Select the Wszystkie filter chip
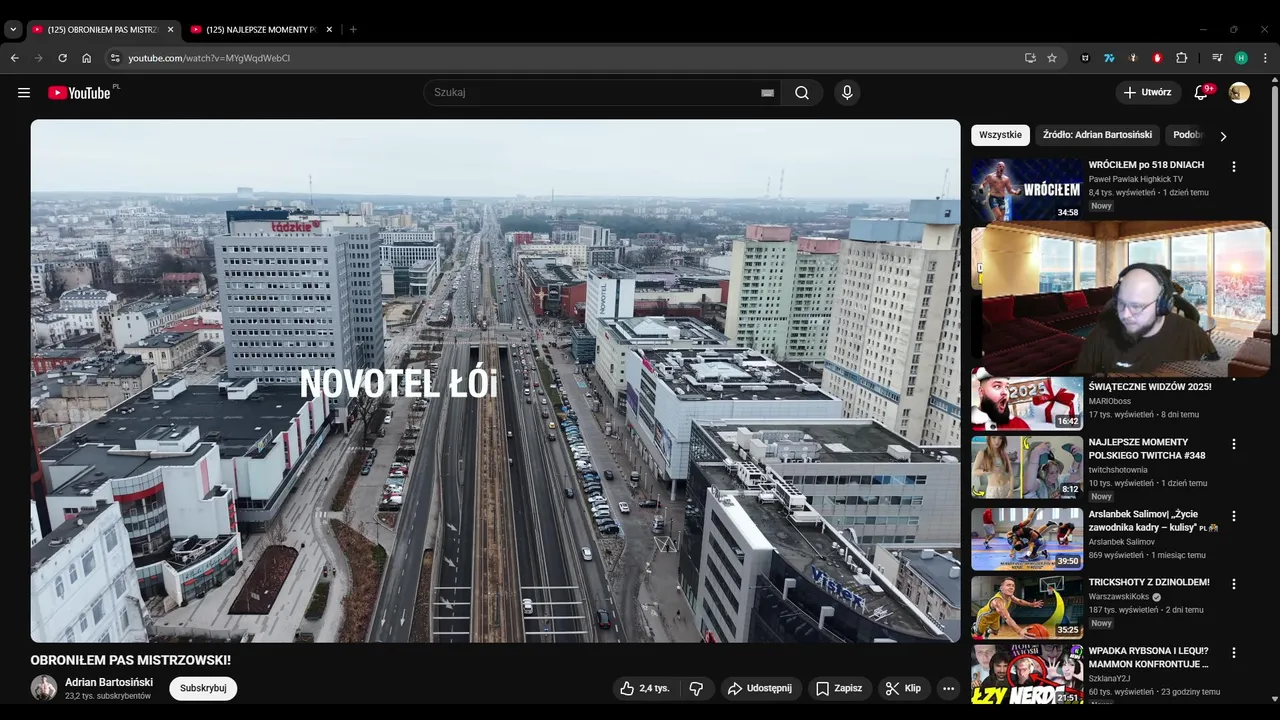Viewport: 1280px width, 720px height. pos(1000,135)
